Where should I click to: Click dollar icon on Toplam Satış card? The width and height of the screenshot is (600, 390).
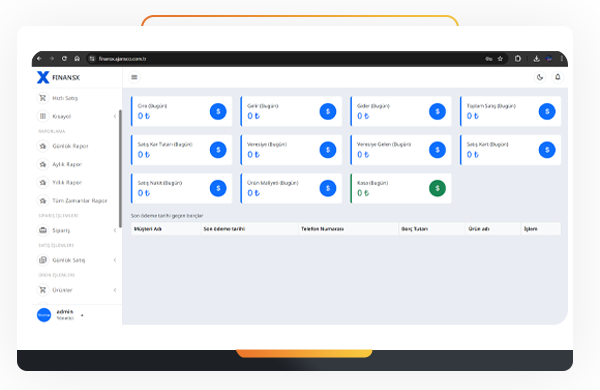(547, 111)
